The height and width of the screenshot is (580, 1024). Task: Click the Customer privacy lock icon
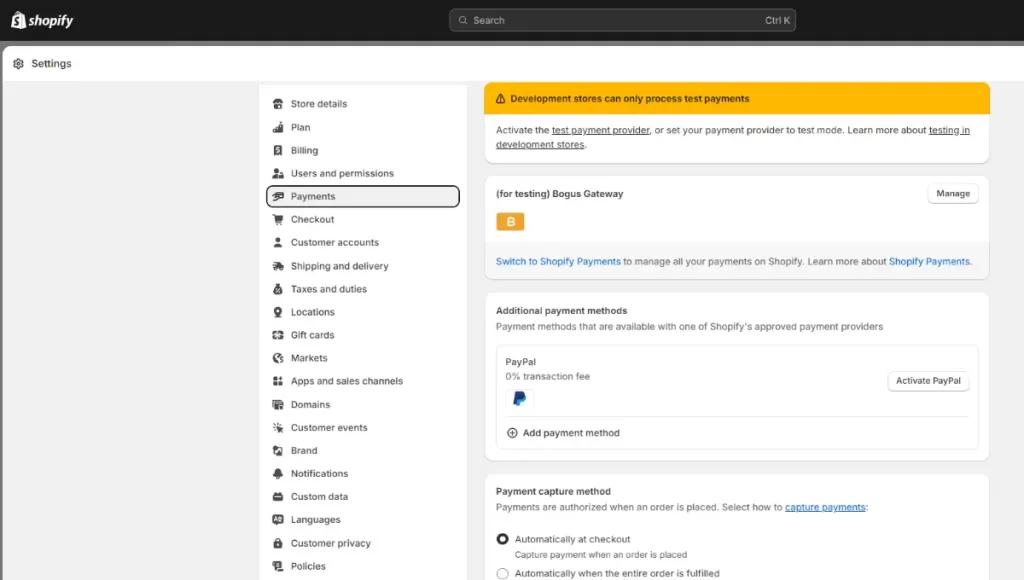[x=278, y=543]
